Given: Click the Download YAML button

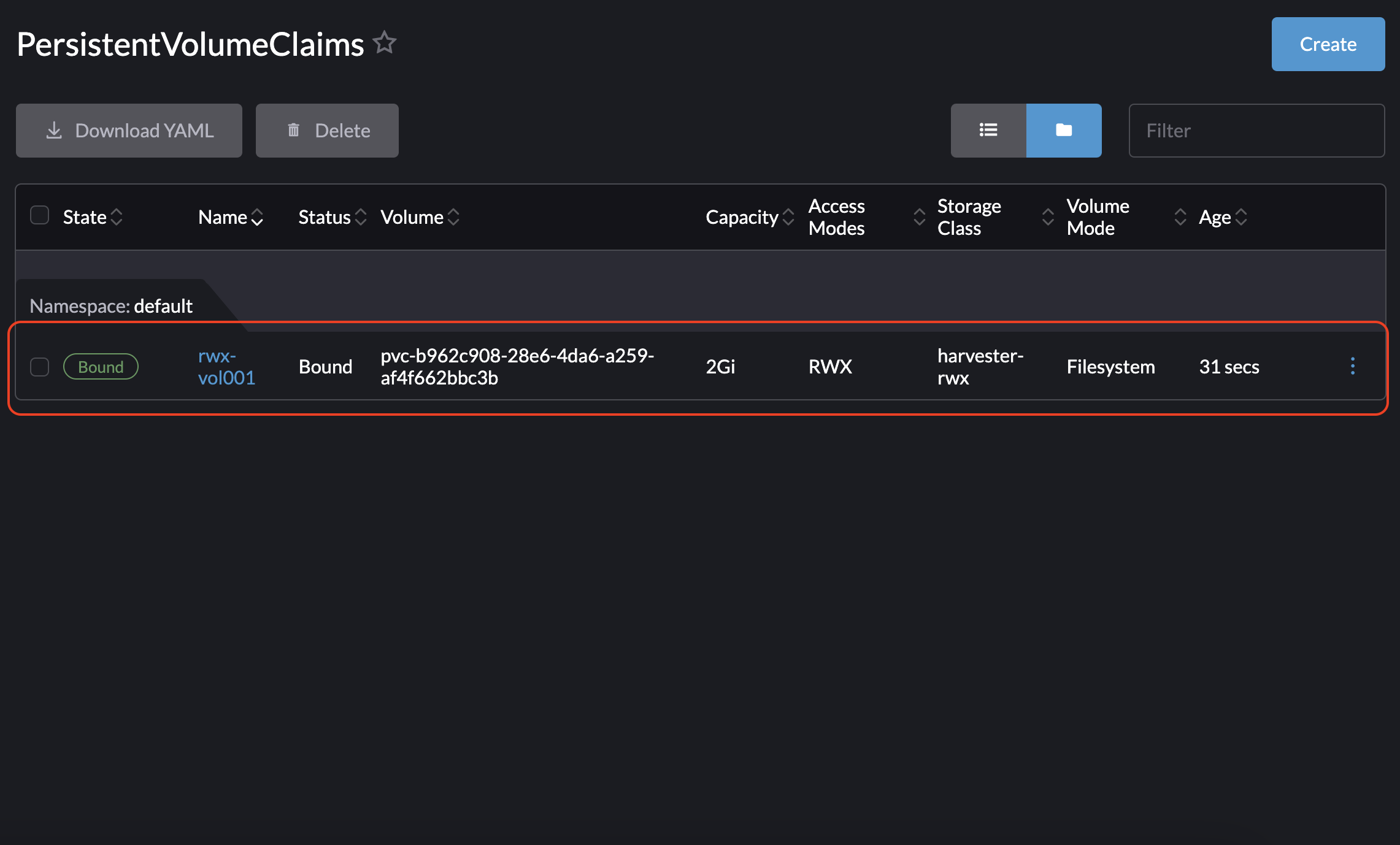Looking at the screenshot, I should (129, 131).
